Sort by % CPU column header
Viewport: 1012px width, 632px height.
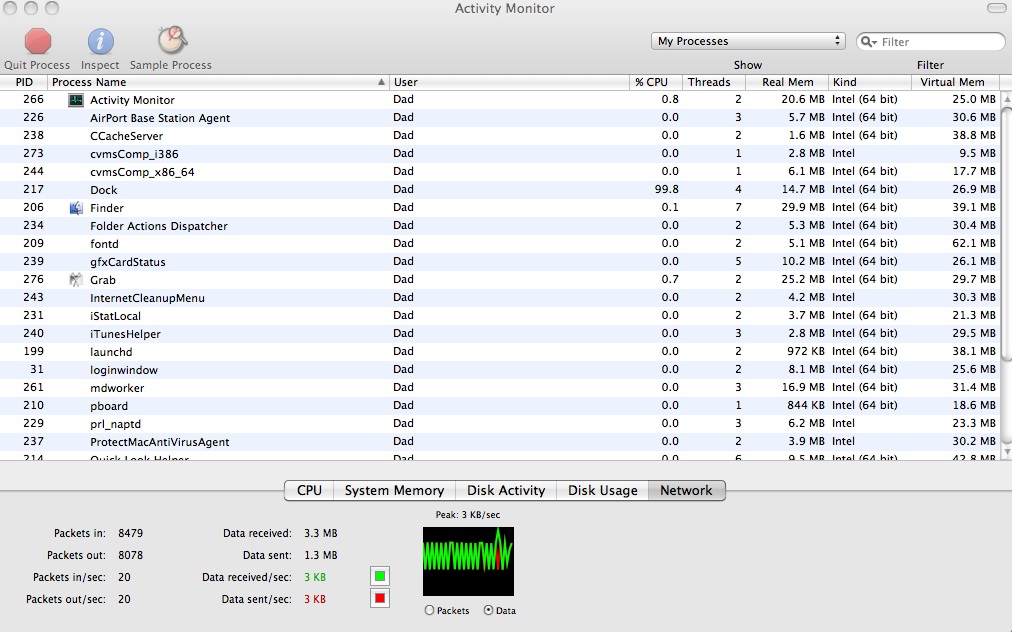point(655,82)
